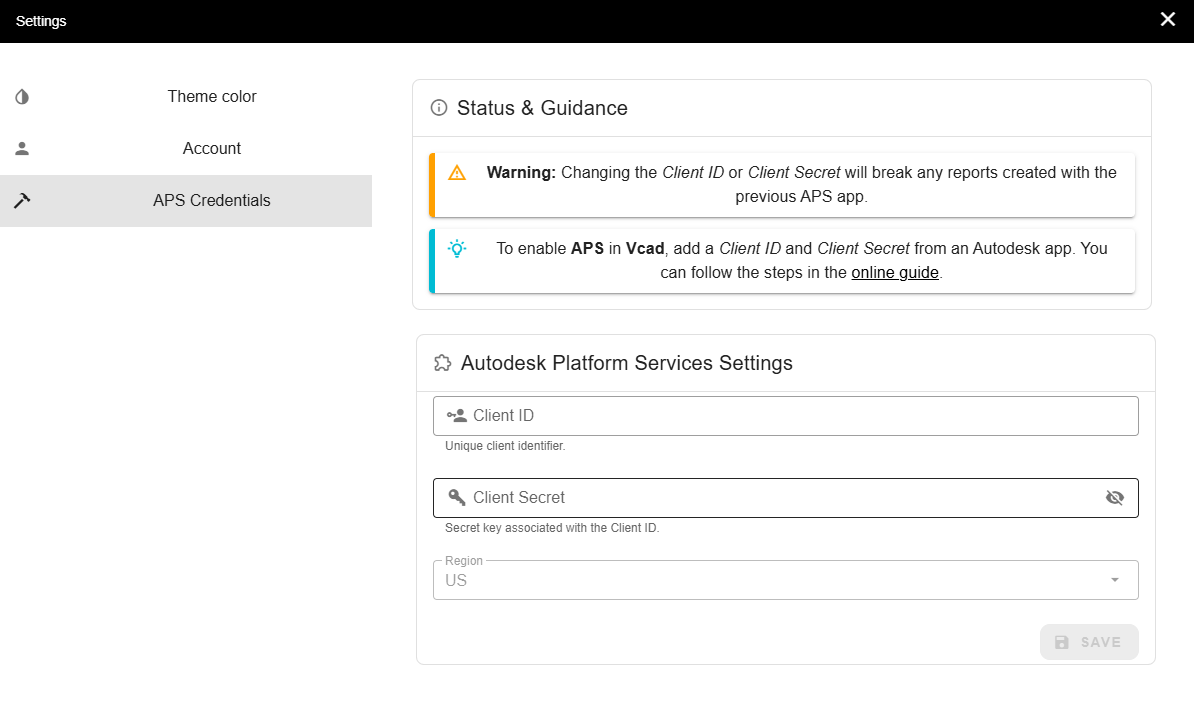Viewport: 1194px width, 704px height.
Task: Open the Theme color settings section
Action: coord(212,97)
